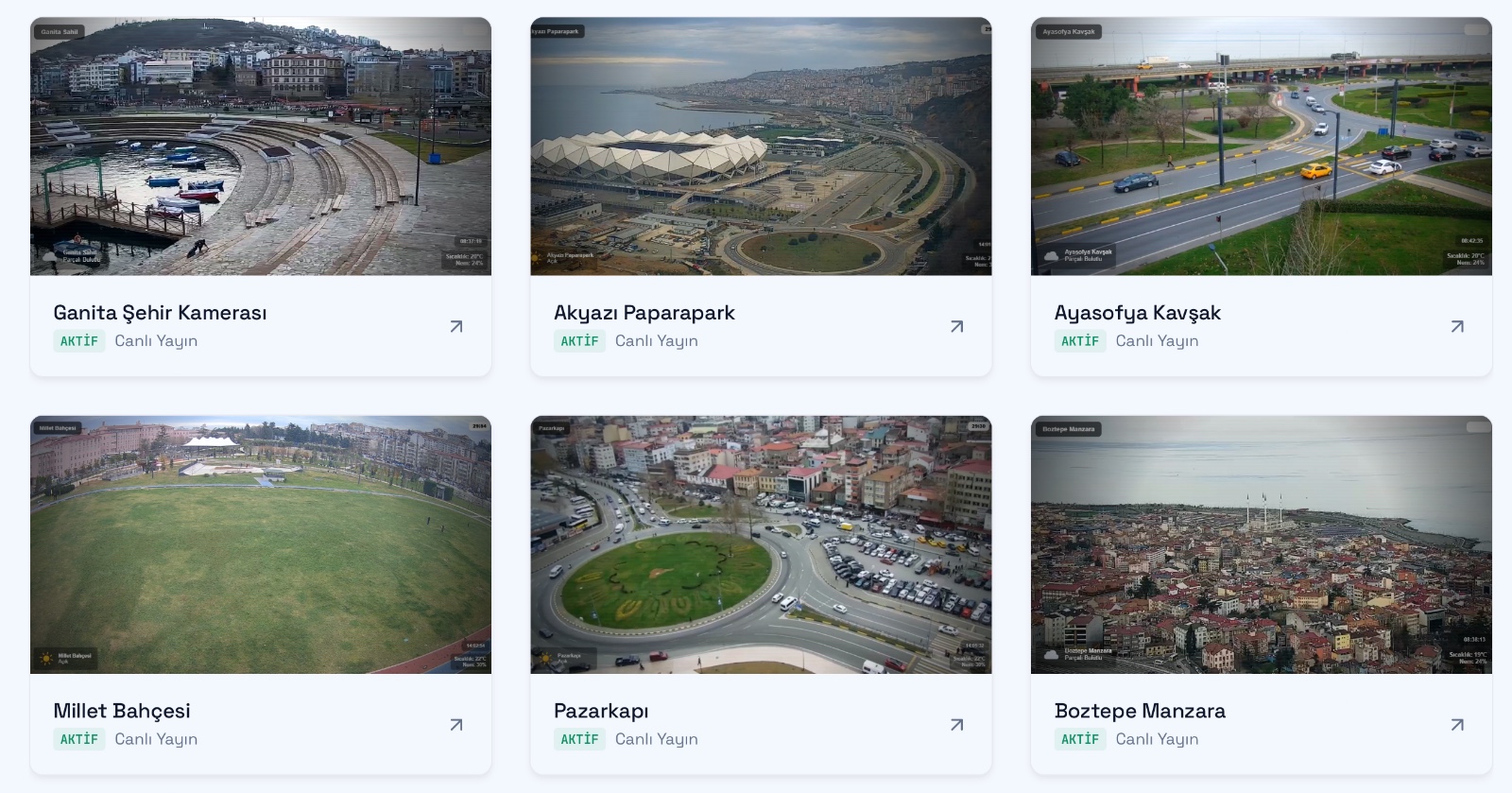Viewport: 1512px width, 793px height.
Task: Open Pazarkapı using the arrow icon
Action: click(956, 725)
